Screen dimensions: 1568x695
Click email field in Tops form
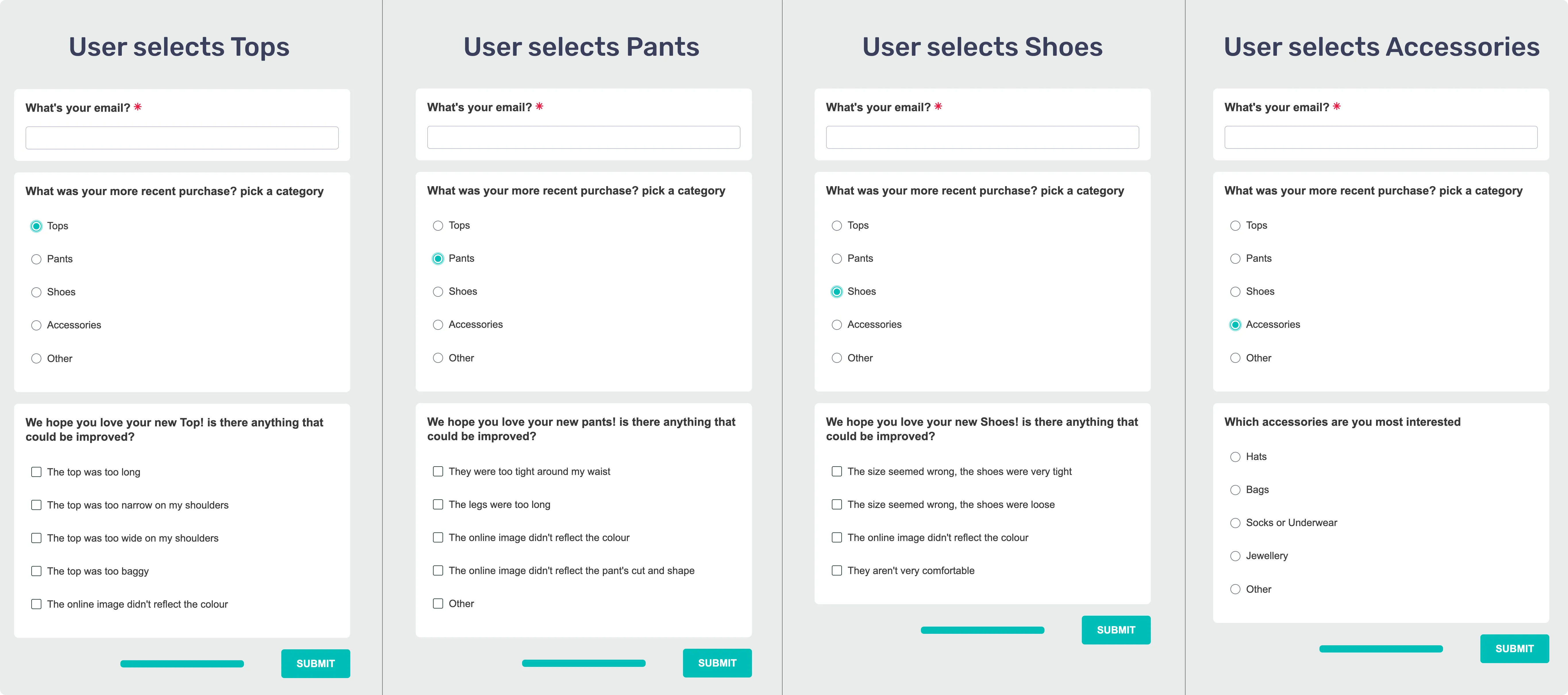click(182, 138)
